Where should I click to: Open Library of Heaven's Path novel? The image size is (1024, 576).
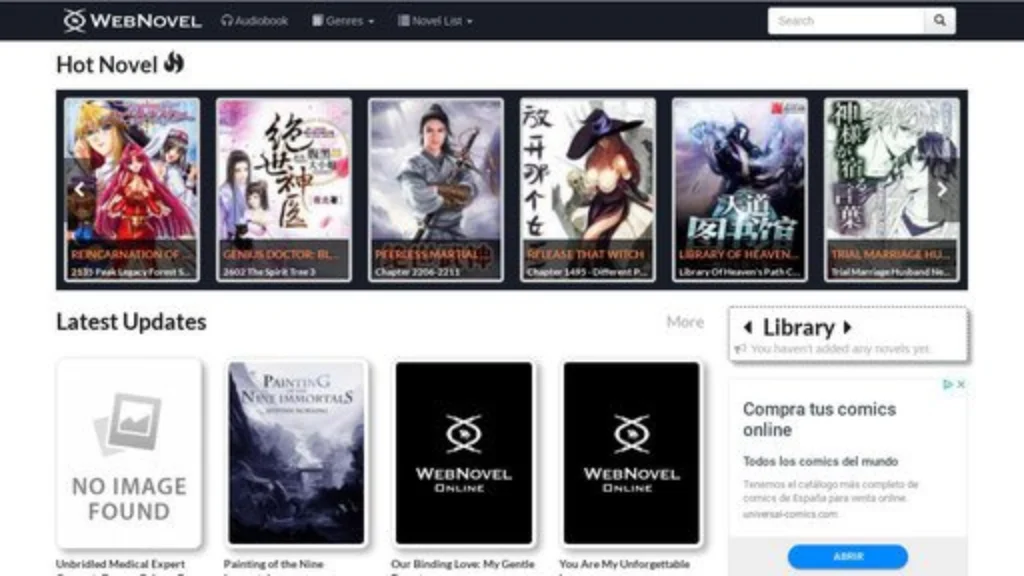click(739, 188)
